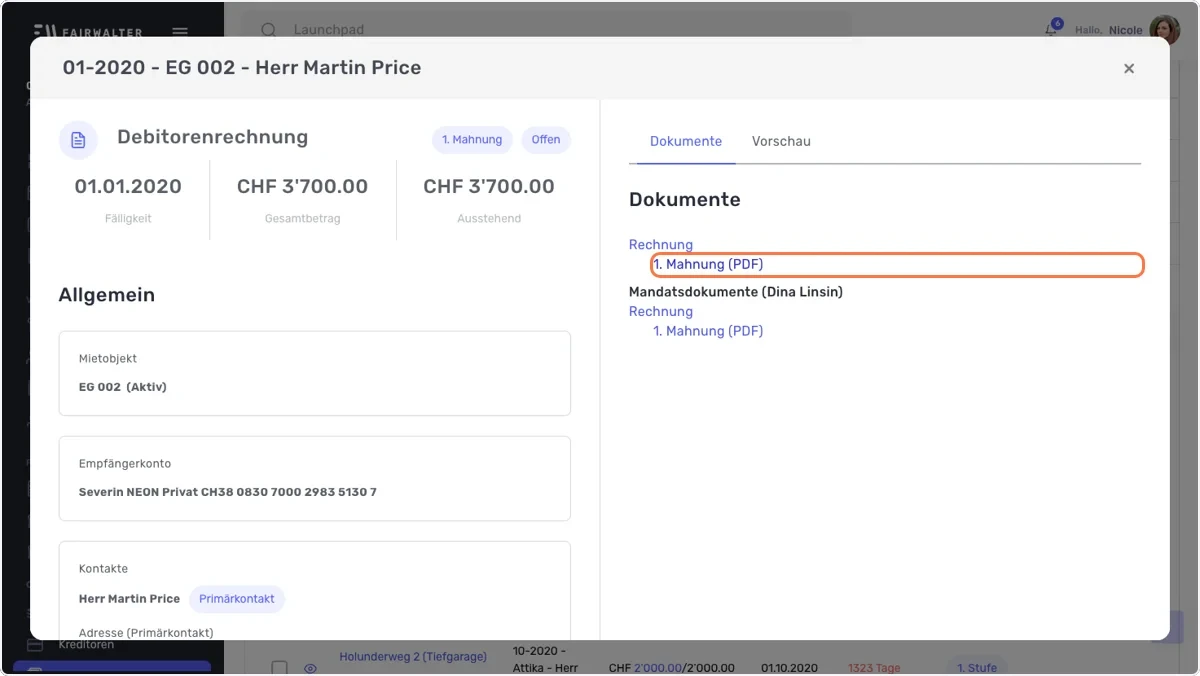The image size is (1200, 676).
Task: Click the 1. Mahnung status badge
Action: click(x=472, y=140)
